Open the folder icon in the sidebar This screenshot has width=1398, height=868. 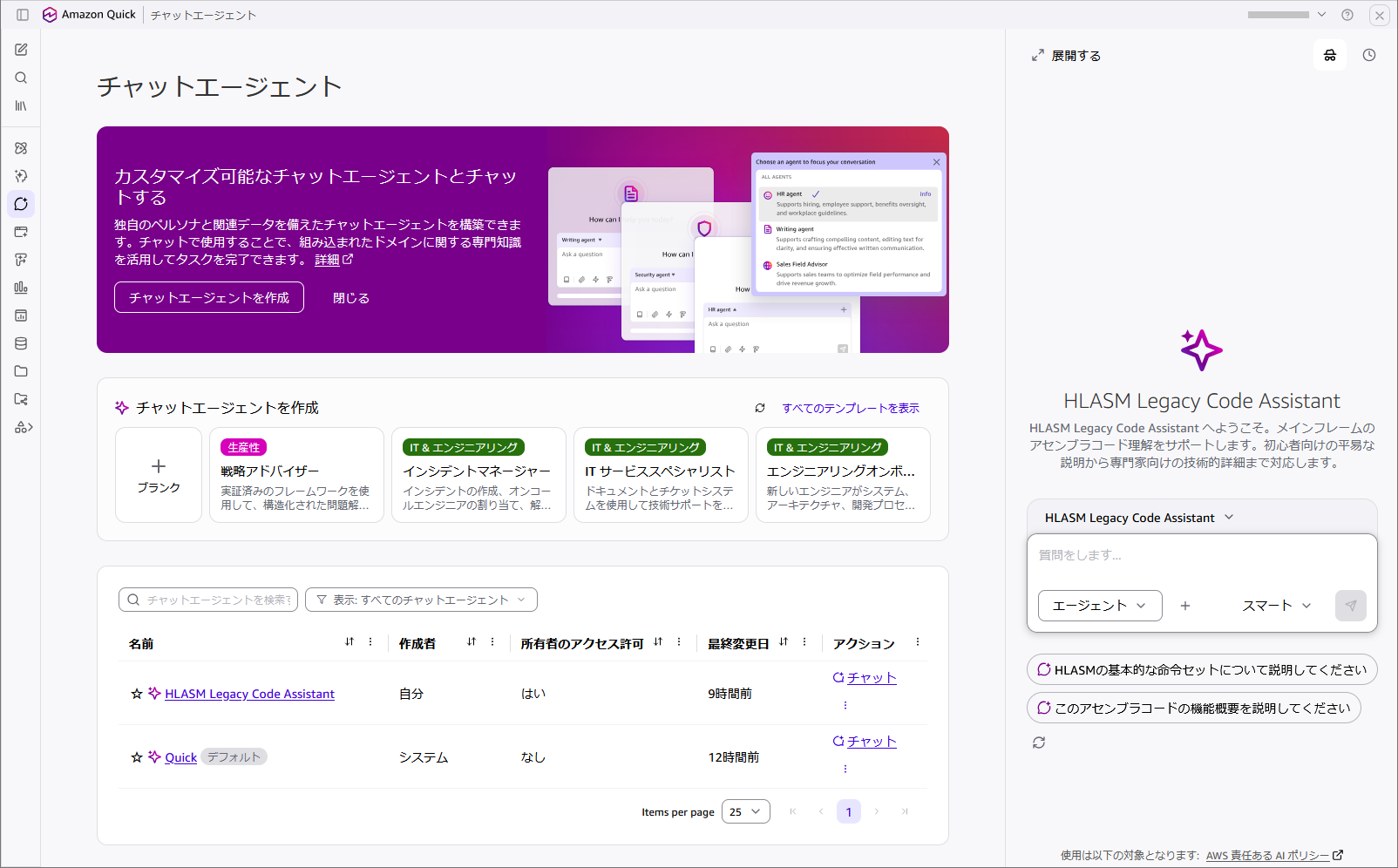coord(21,371)
